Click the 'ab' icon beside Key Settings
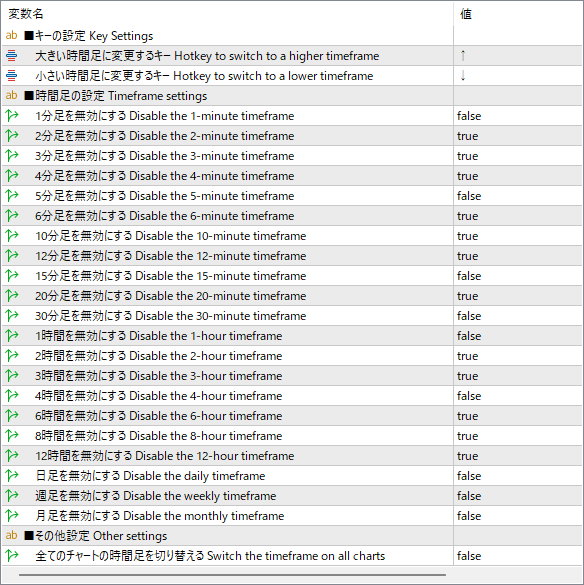 point(12,35)
